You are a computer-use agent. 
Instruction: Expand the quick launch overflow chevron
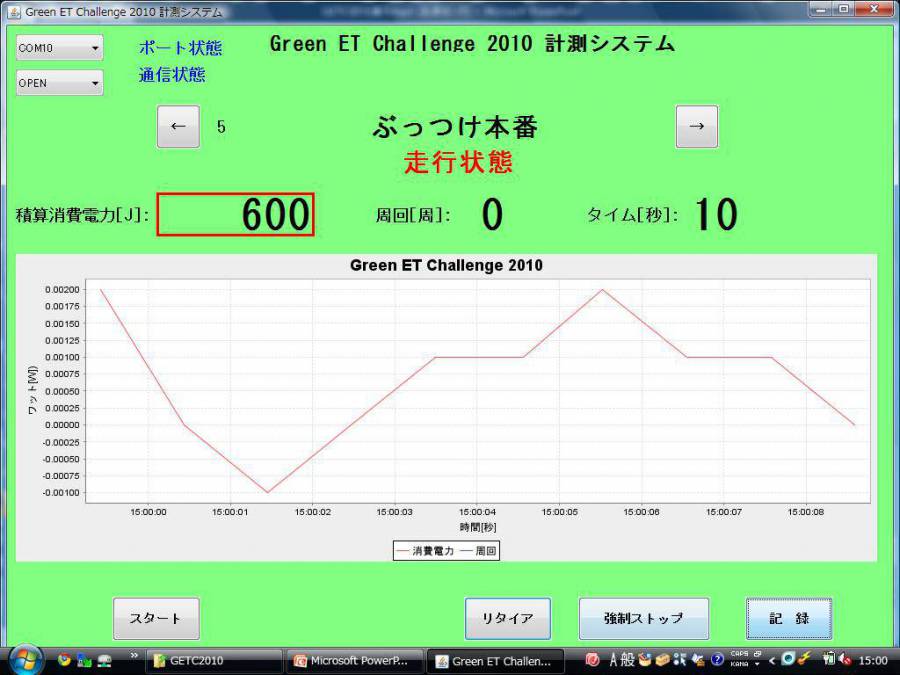click(x=134, y=655)
